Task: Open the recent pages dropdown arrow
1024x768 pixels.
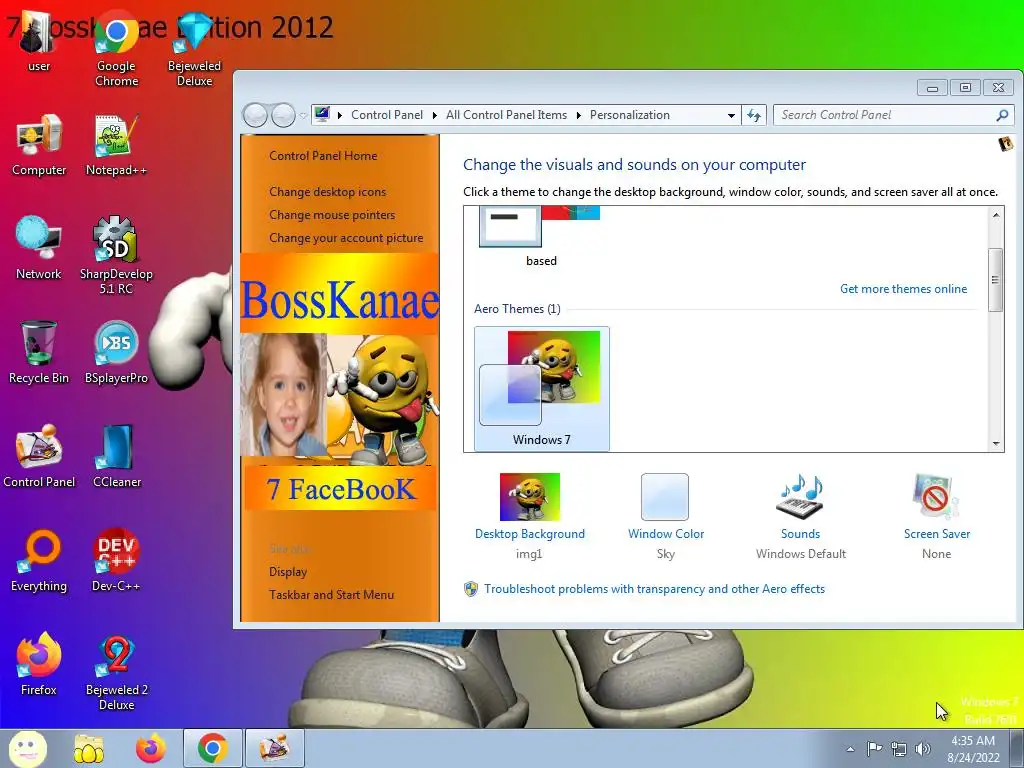Action: click(x=303, y=116)
